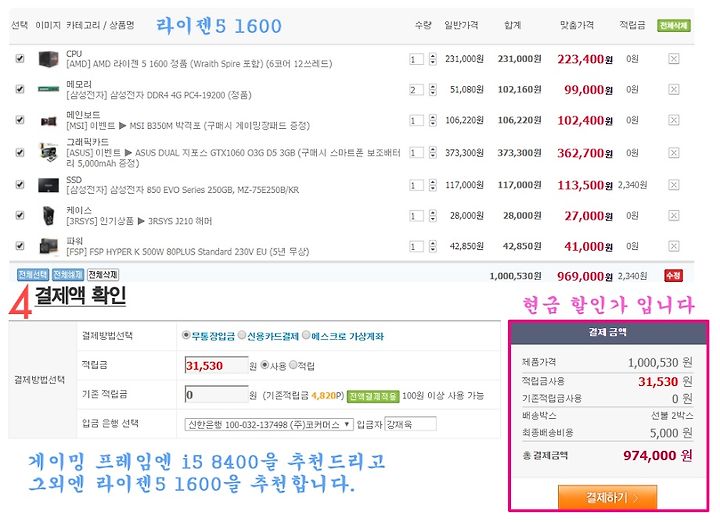
Task: Remove the 메모리 row with its X icon
Action: [x=673, y=89]
